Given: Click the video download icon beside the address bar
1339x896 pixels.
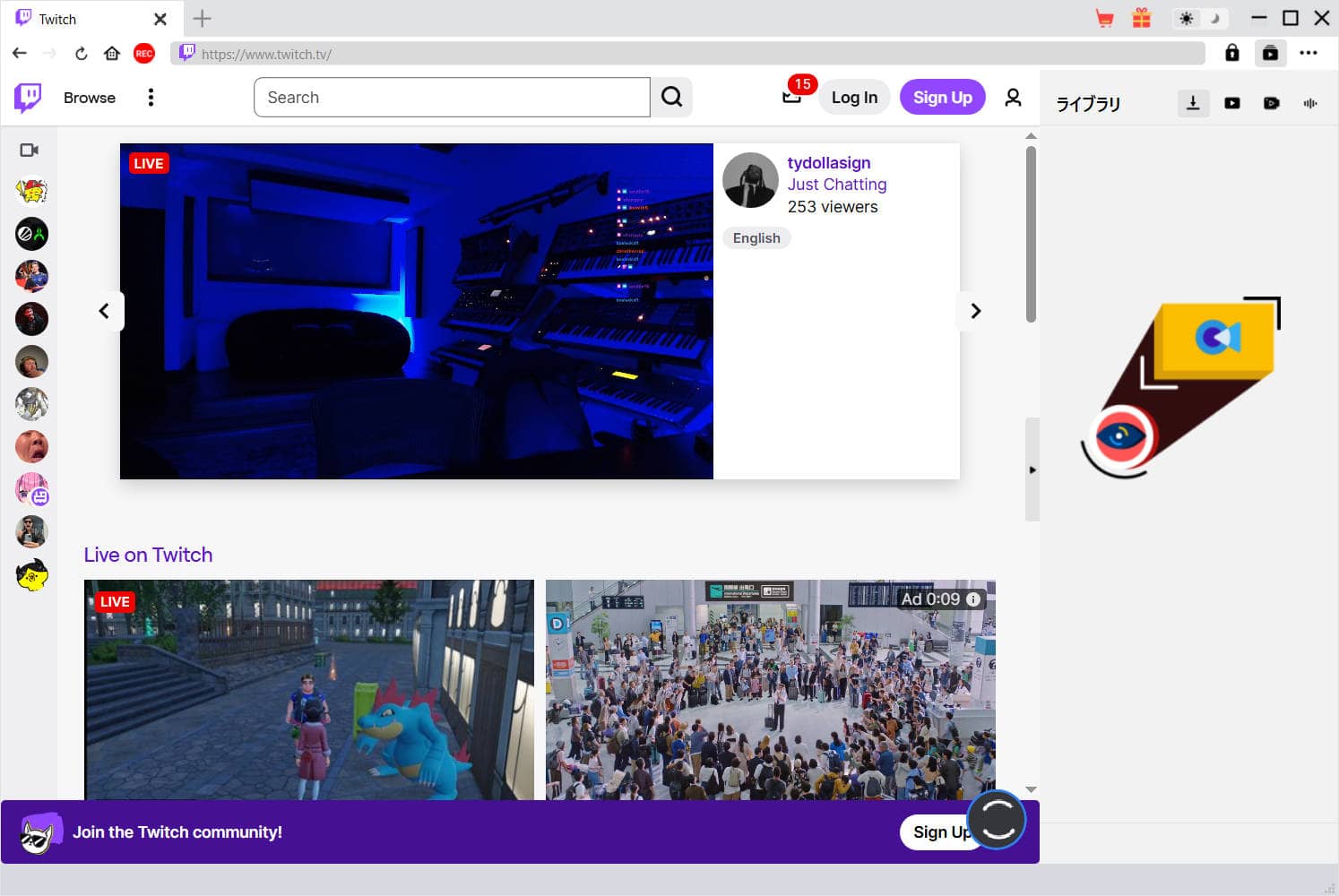Looking at the screenshot, I should [x=1271, y=53].
